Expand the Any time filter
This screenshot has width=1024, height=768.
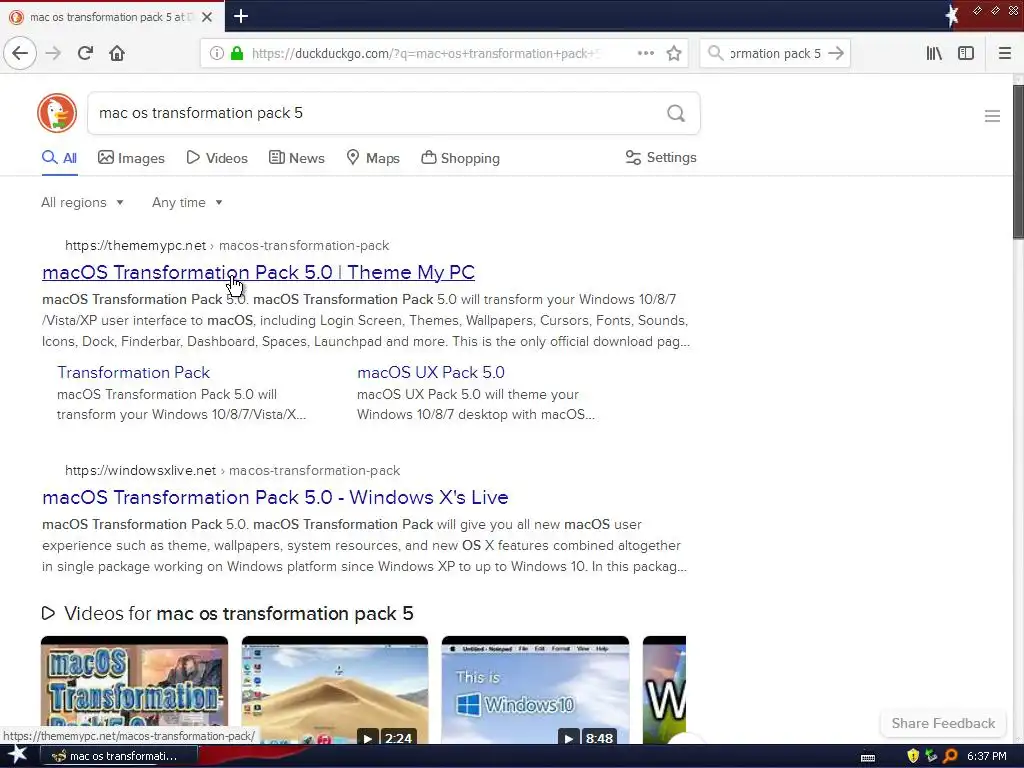(187, 202)
